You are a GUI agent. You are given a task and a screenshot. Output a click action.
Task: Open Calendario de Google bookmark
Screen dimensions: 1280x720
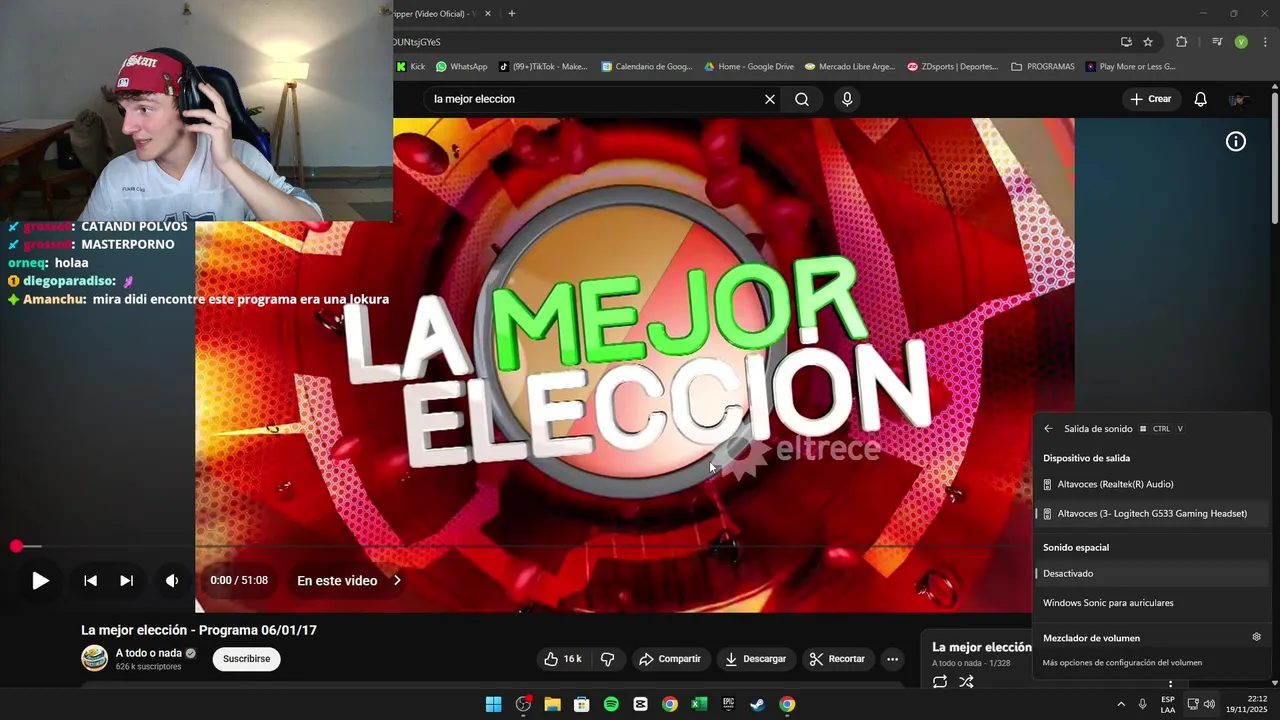coord(647,67)
